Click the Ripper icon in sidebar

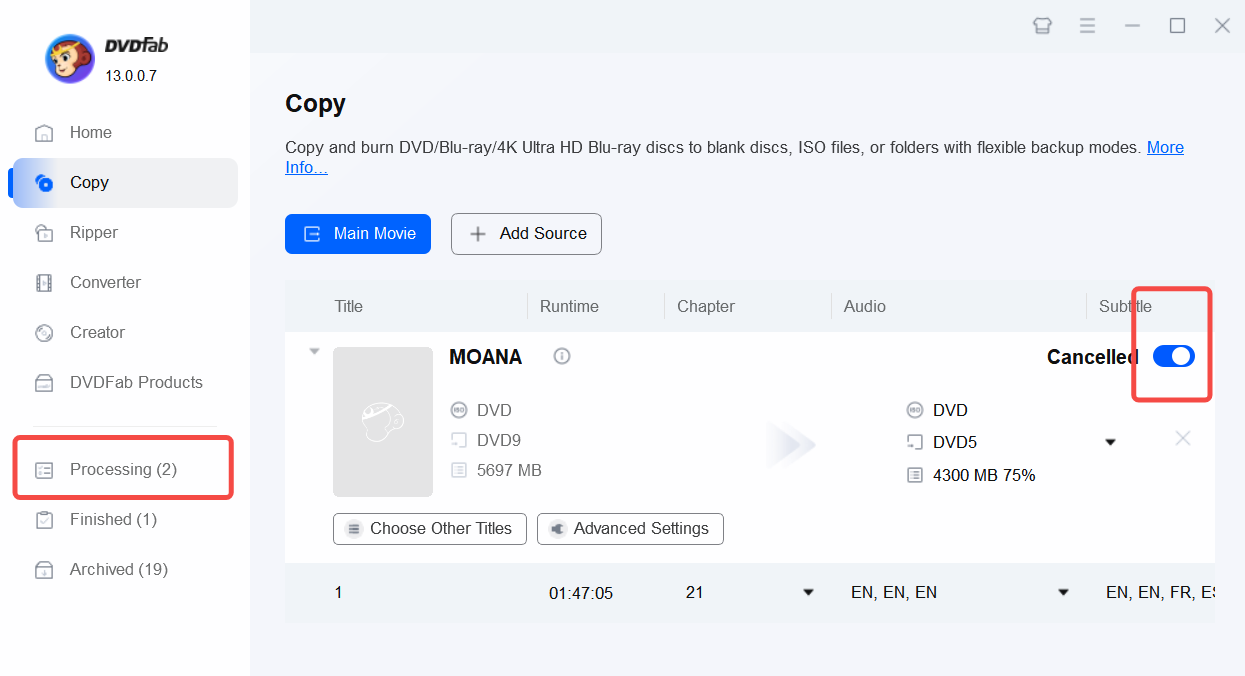(44, 233)
